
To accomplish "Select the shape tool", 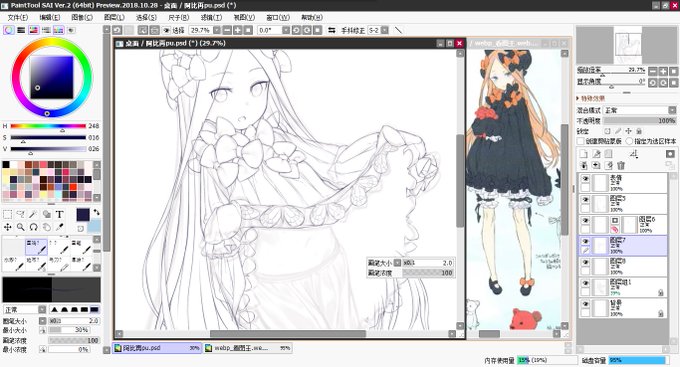I will click(46, 214).
